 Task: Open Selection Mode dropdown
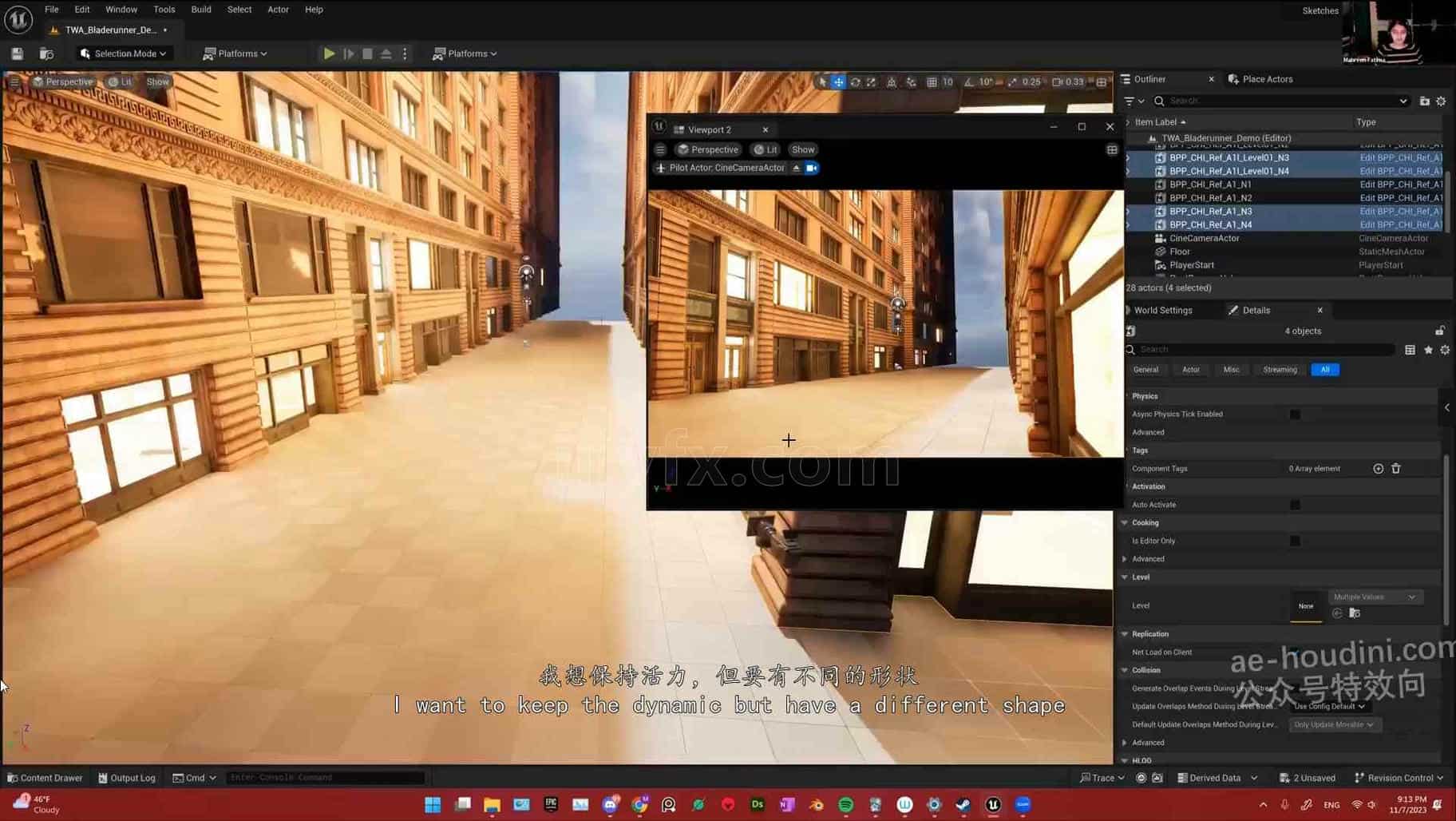pos(124,54)
